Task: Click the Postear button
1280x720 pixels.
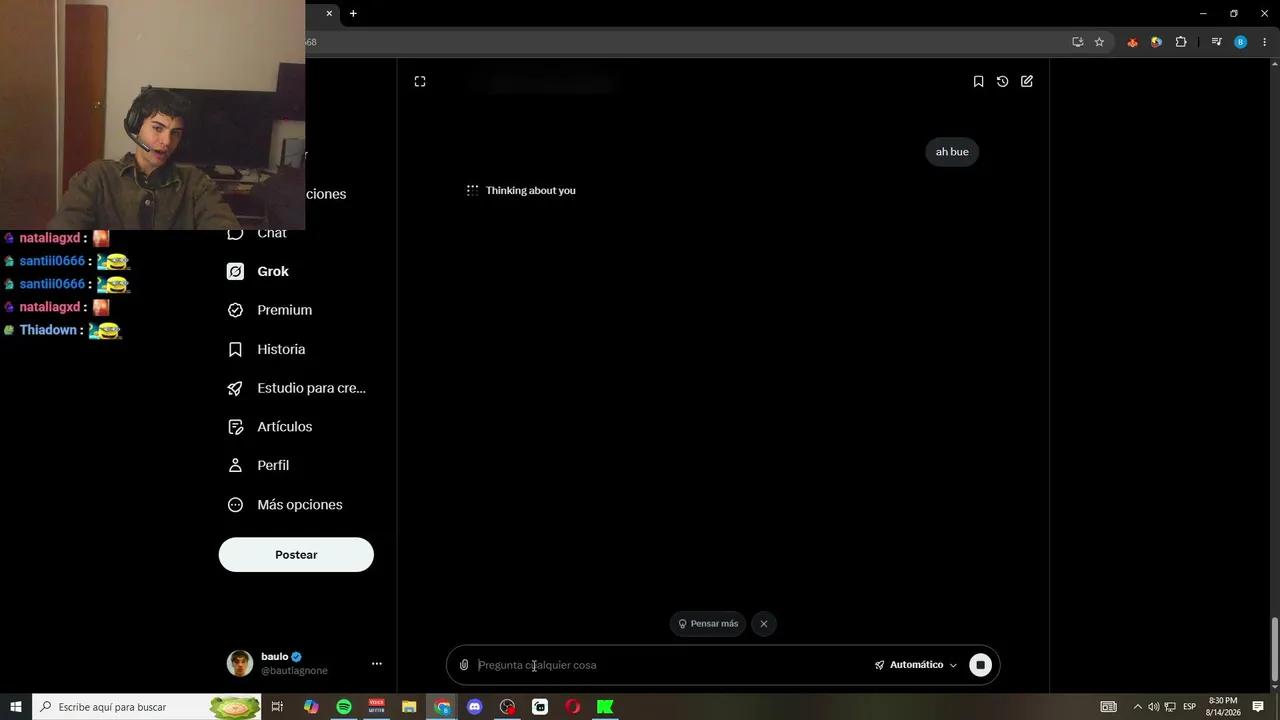Action: 296,555
